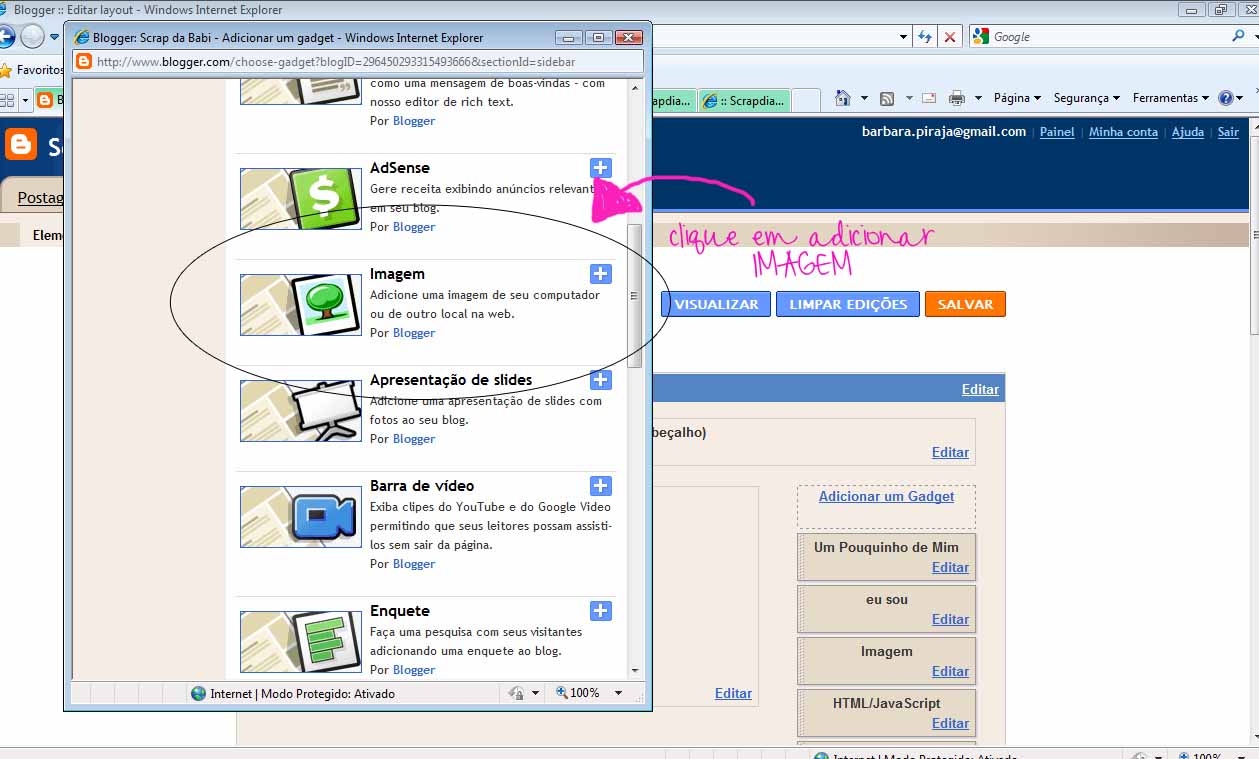The height and width of the screenshot is (759, 1259).
Task: Click the RSS feeds icon in toolbar
Action: point(886,98)
